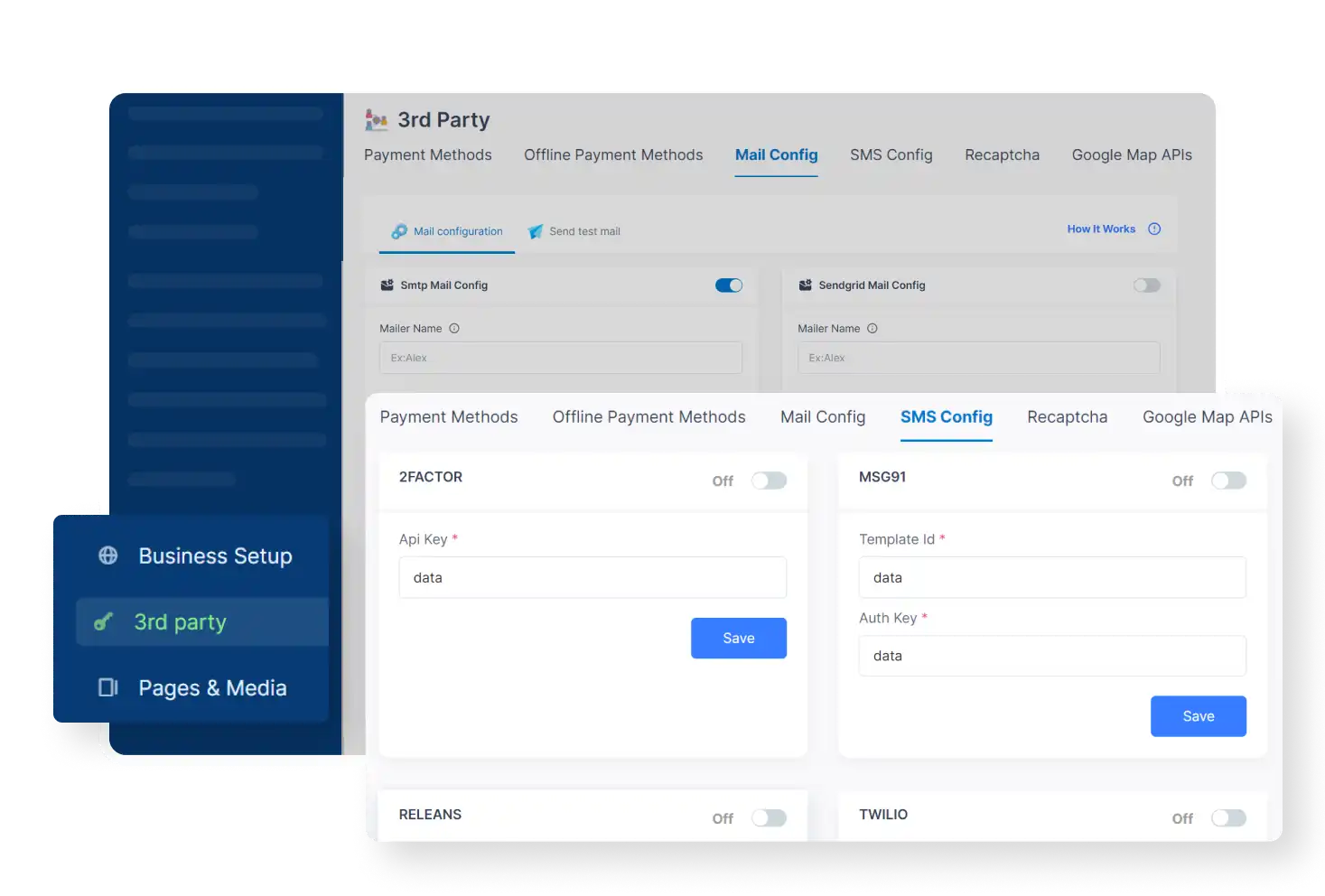Click the Business Setup globe icon
Image resolution: width=1325 pixels, height=896 pixels.
click(108, 555)
